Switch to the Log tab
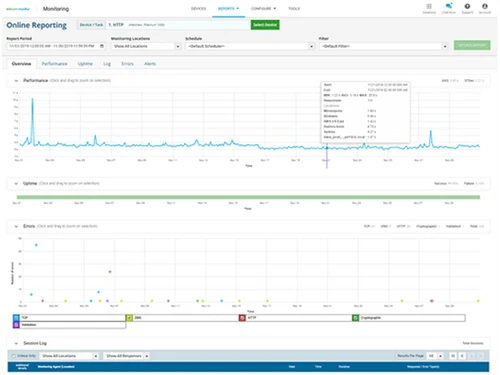This screenshot has height=375, width=500. tap(107, 64)
